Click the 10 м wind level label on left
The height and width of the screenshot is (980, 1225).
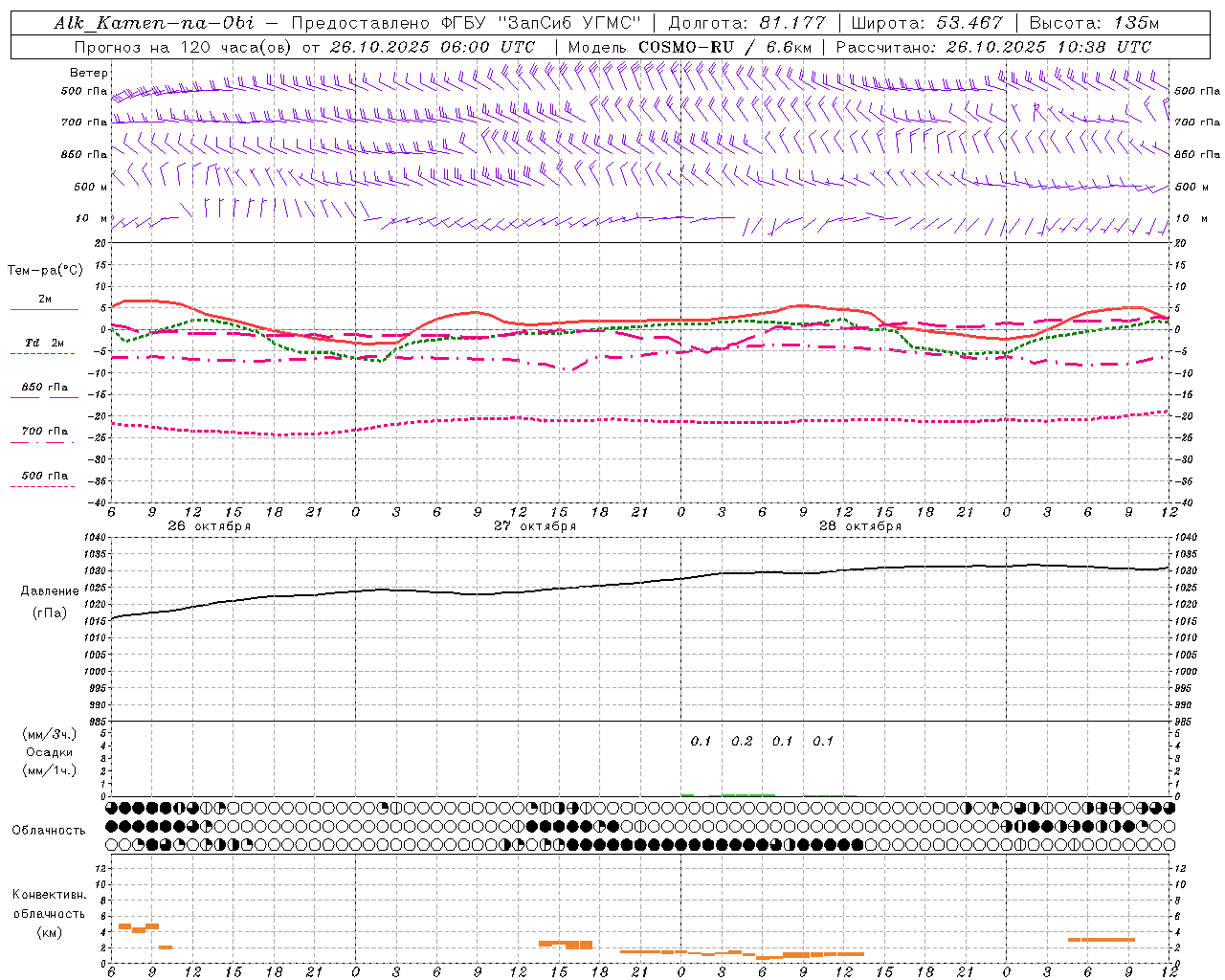tap(92, 218)
